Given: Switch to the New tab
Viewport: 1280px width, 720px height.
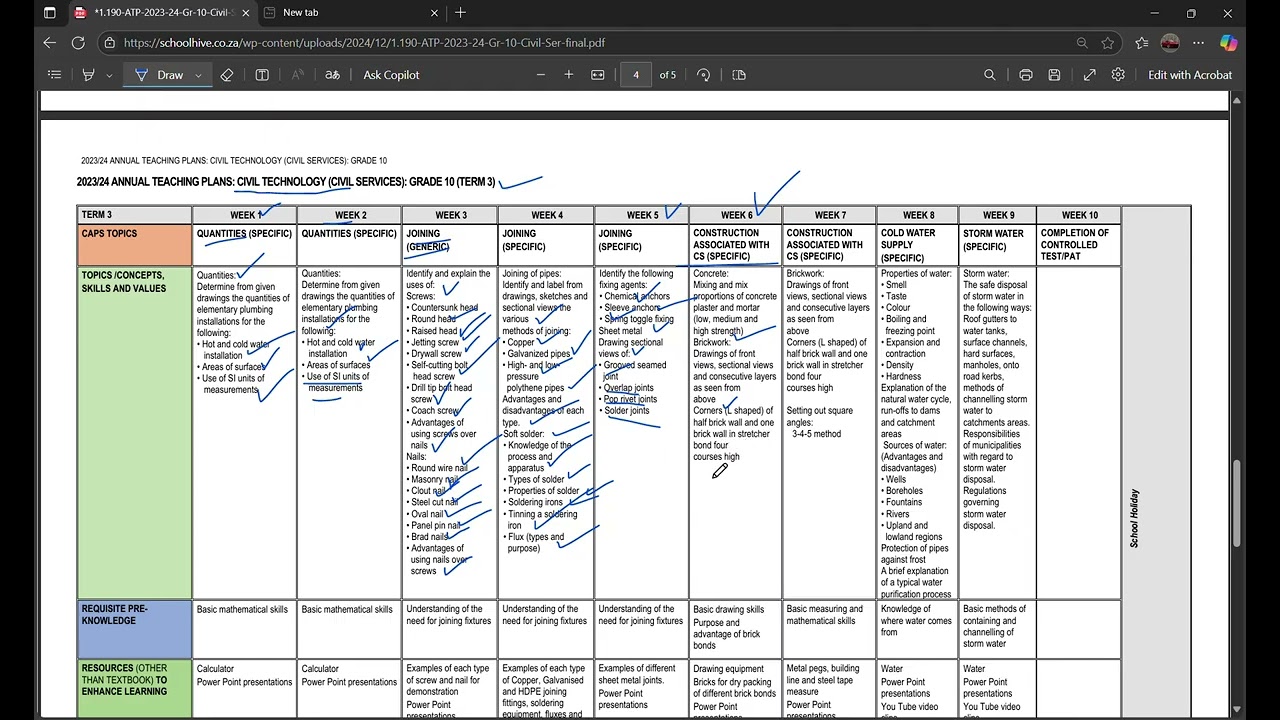Looking at the screenshot, I should click(350, 13).
